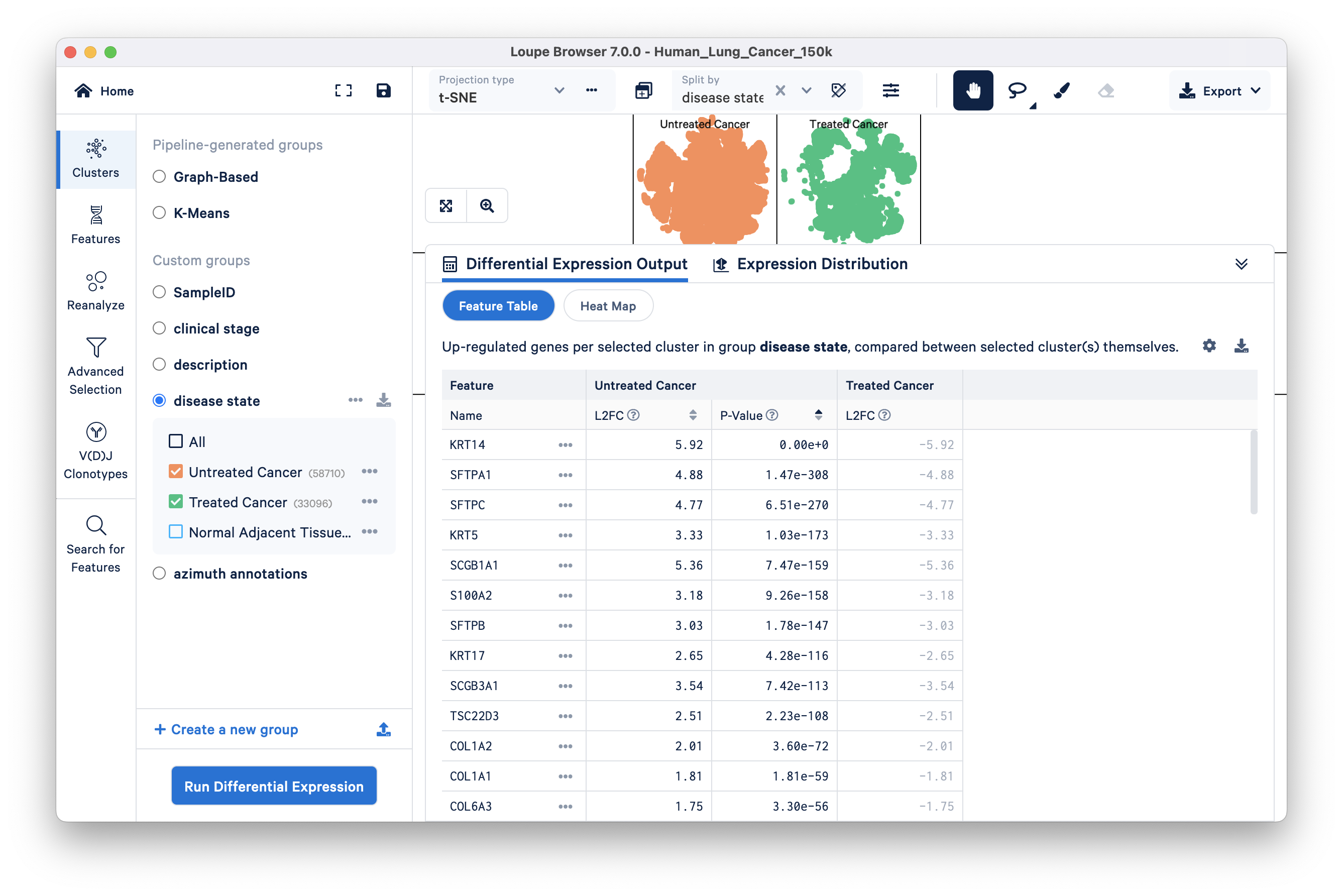Open V(D)J Clonotypes panel
Viewport: 1343px width, 896px height.
[95, 451]
